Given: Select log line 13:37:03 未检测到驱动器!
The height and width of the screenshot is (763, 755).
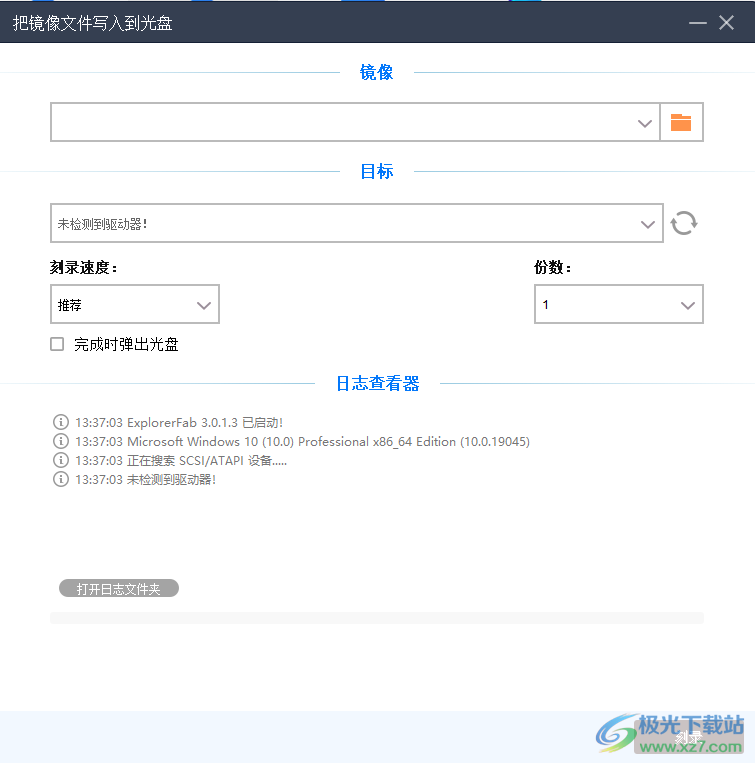Looking at the screenshot, I should [145, 480].
